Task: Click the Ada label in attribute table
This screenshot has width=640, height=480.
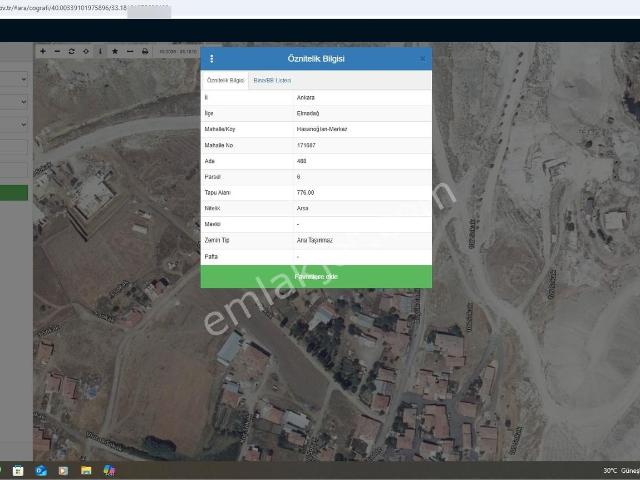Action: coord(209,161)
